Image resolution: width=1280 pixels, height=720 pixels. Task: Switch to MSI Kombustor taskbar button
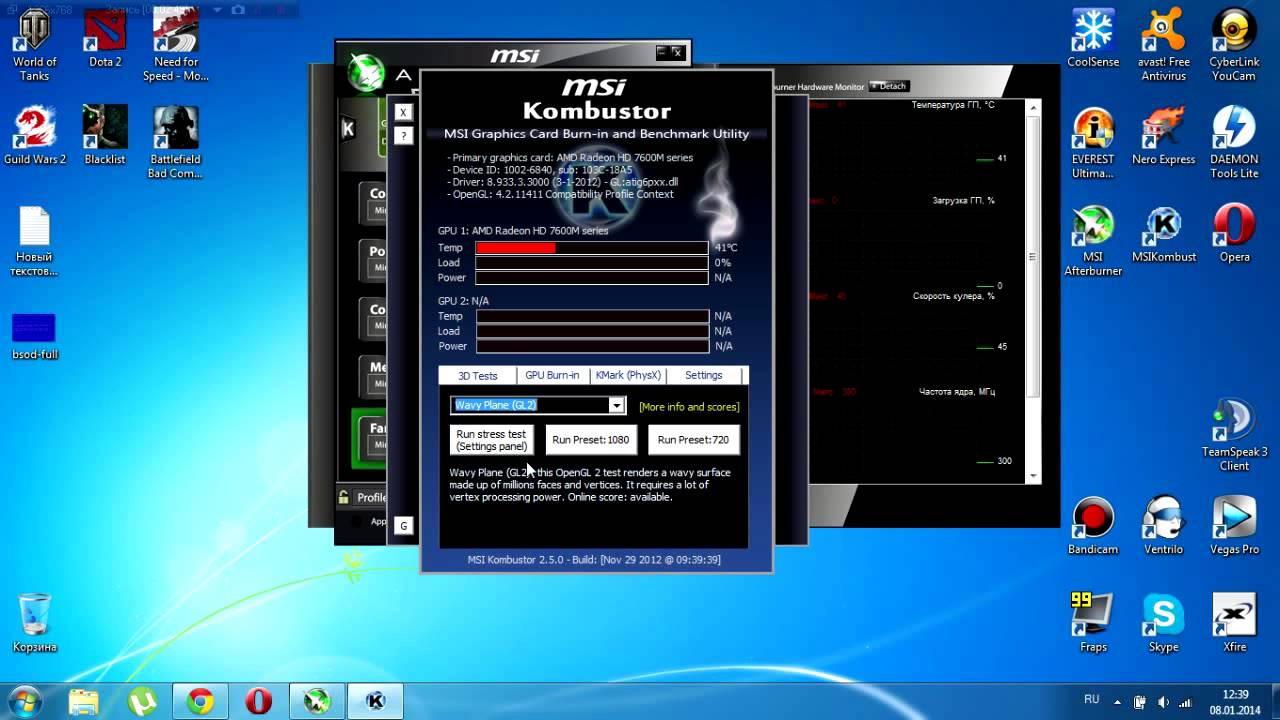pyautogui.click(x=375, y=701)
